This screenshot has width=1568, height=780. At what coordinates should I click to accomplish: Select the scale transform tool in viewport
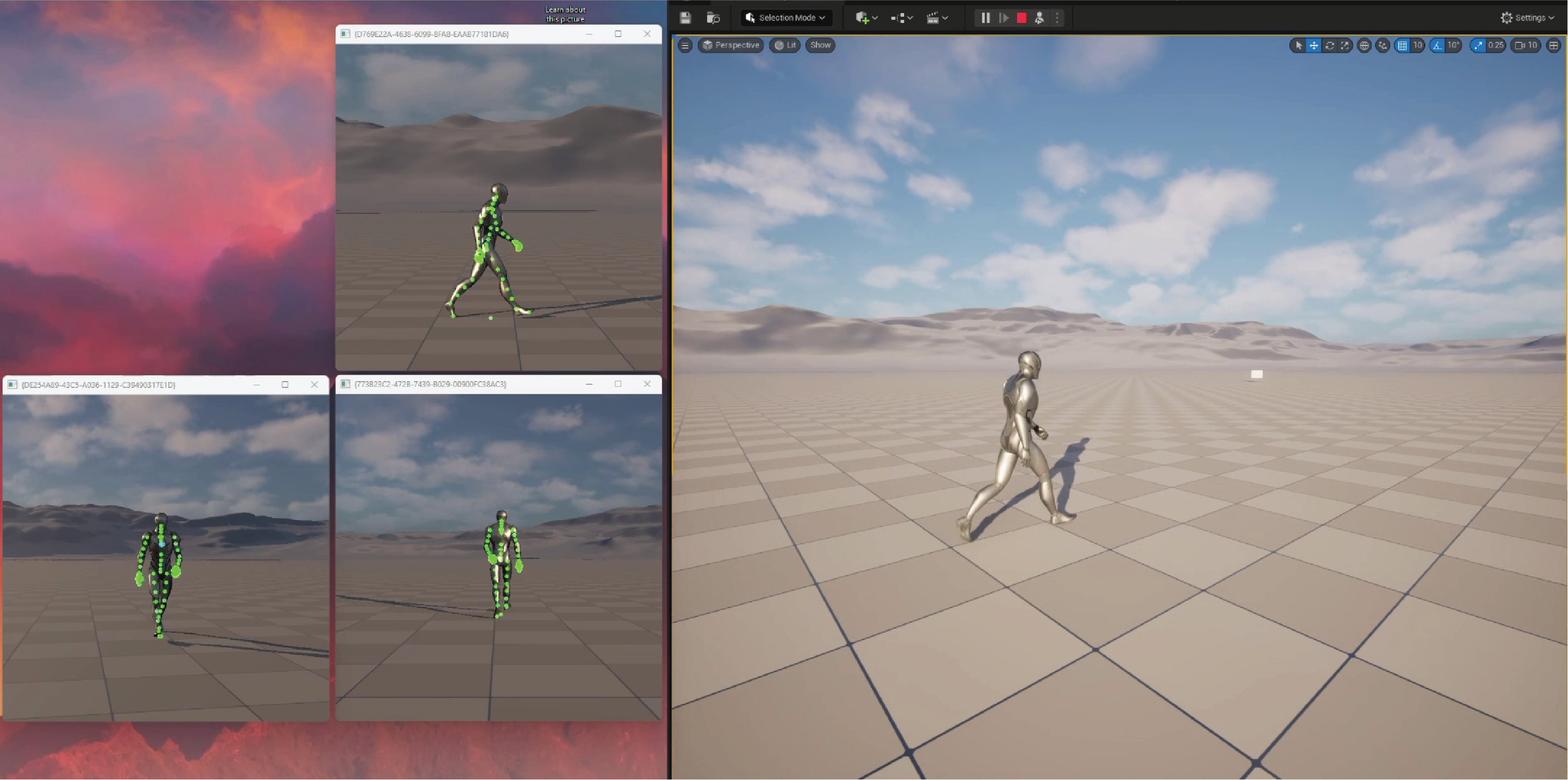point(1345,45)
